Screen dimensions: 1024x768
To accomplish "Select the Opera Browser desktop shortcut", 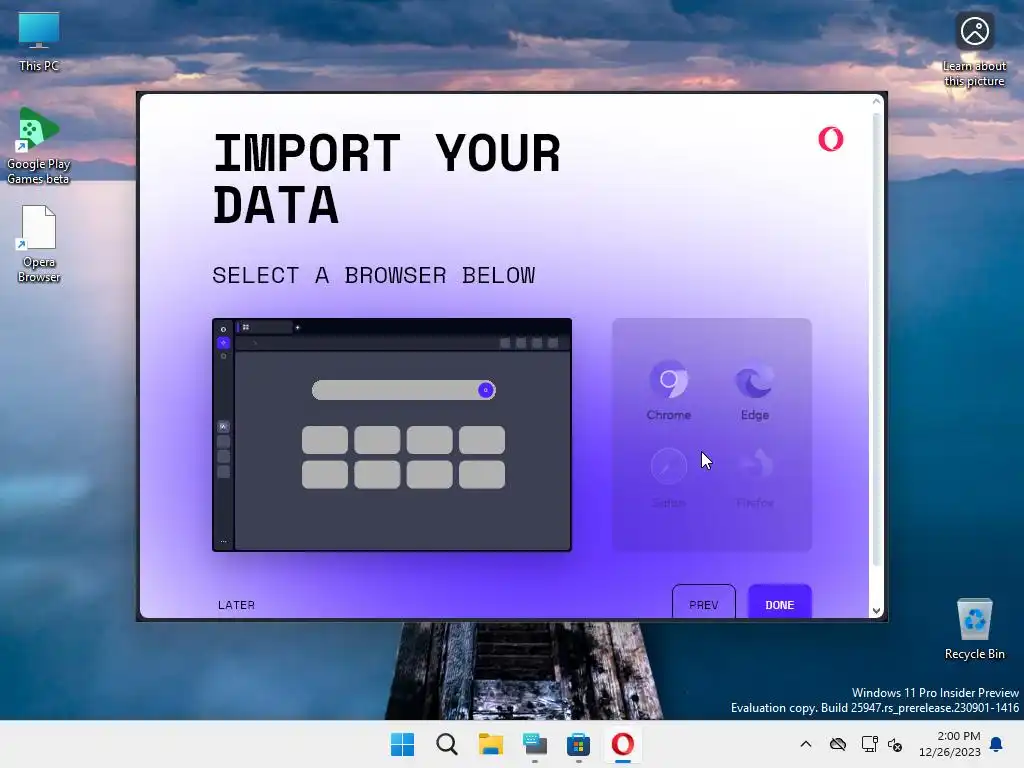I will tap(39, 244).
